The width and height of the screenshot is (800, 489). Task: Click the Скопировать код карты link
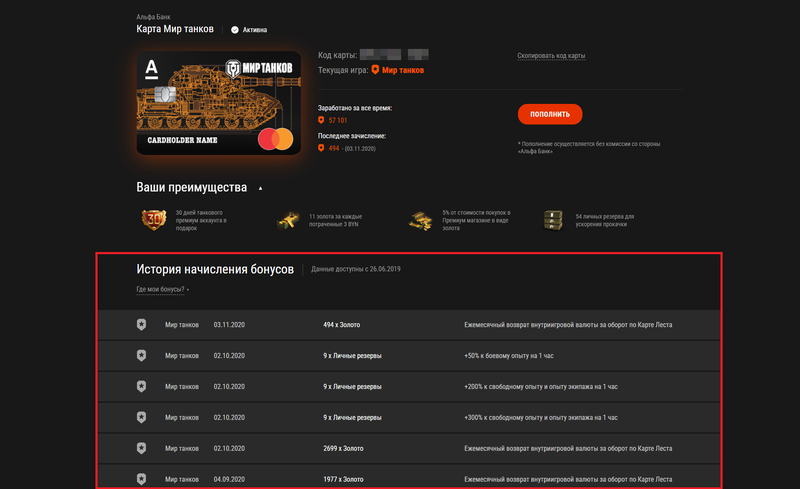pos(551,56)
